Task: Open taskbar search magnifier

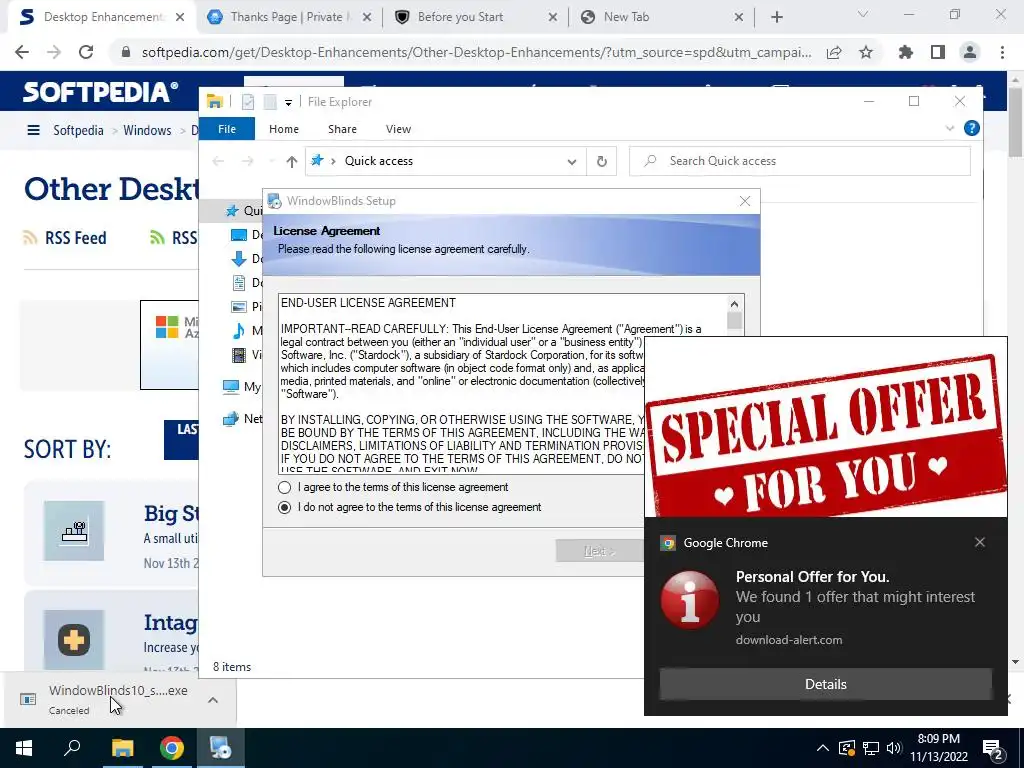Action: click(x=72, y=748)
